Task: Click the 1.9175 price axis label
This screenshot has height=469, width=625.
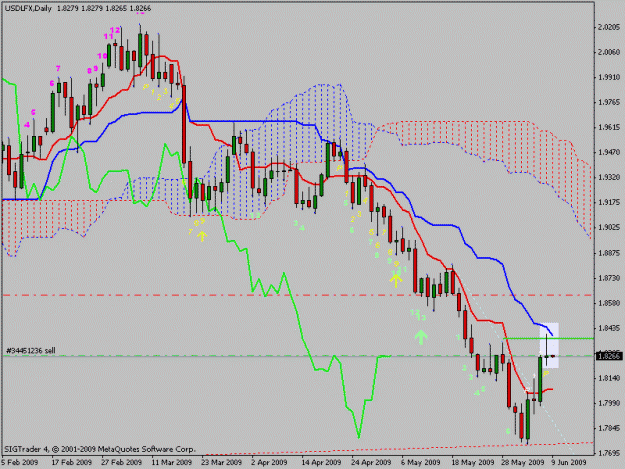Action: pos(609,202)
